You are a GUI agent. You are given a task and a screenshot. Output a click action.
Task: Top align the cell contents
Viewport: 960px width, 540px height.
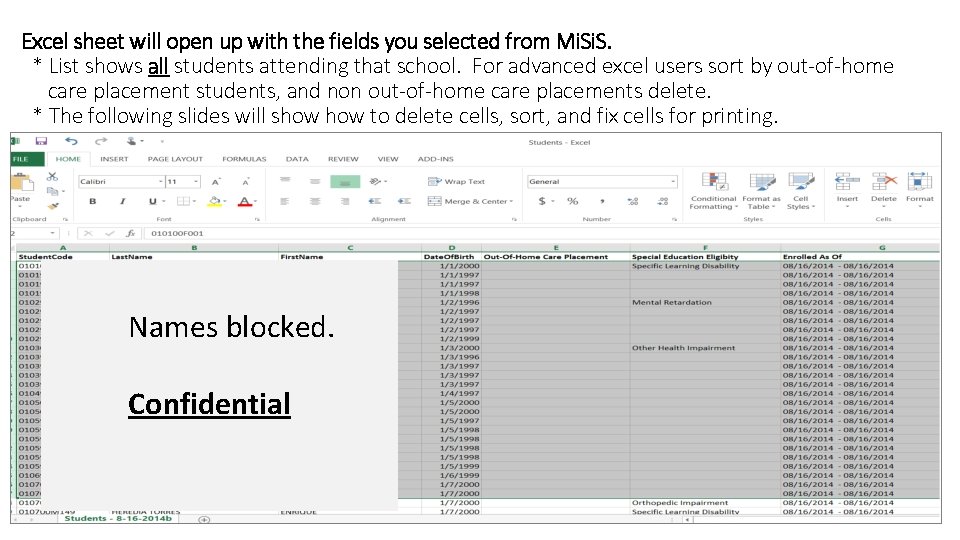point(285,181)
